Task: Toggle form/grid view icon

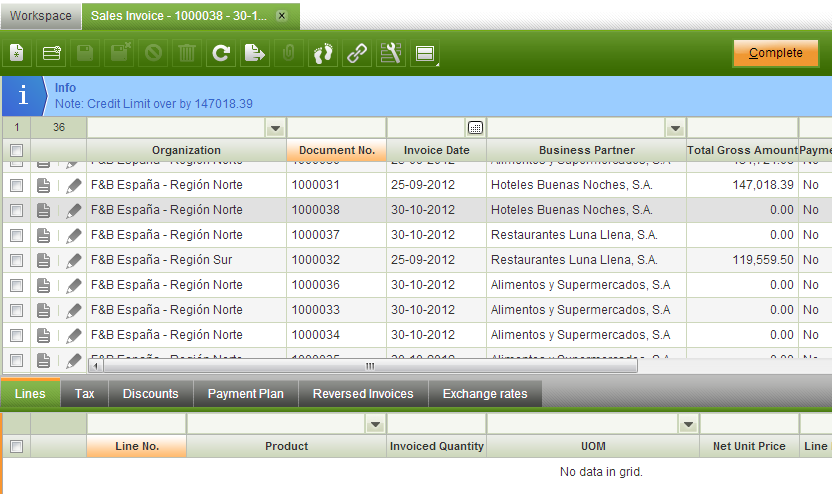Action: [425, 53]
